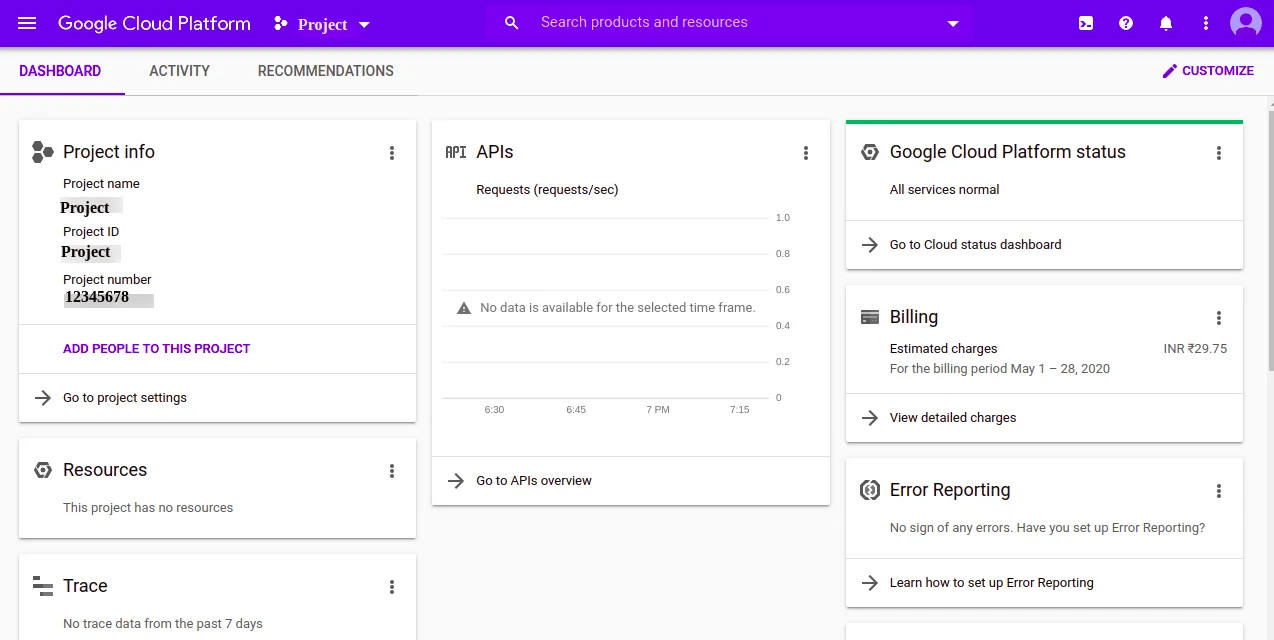Click Add People to This Project

[156, 349]
